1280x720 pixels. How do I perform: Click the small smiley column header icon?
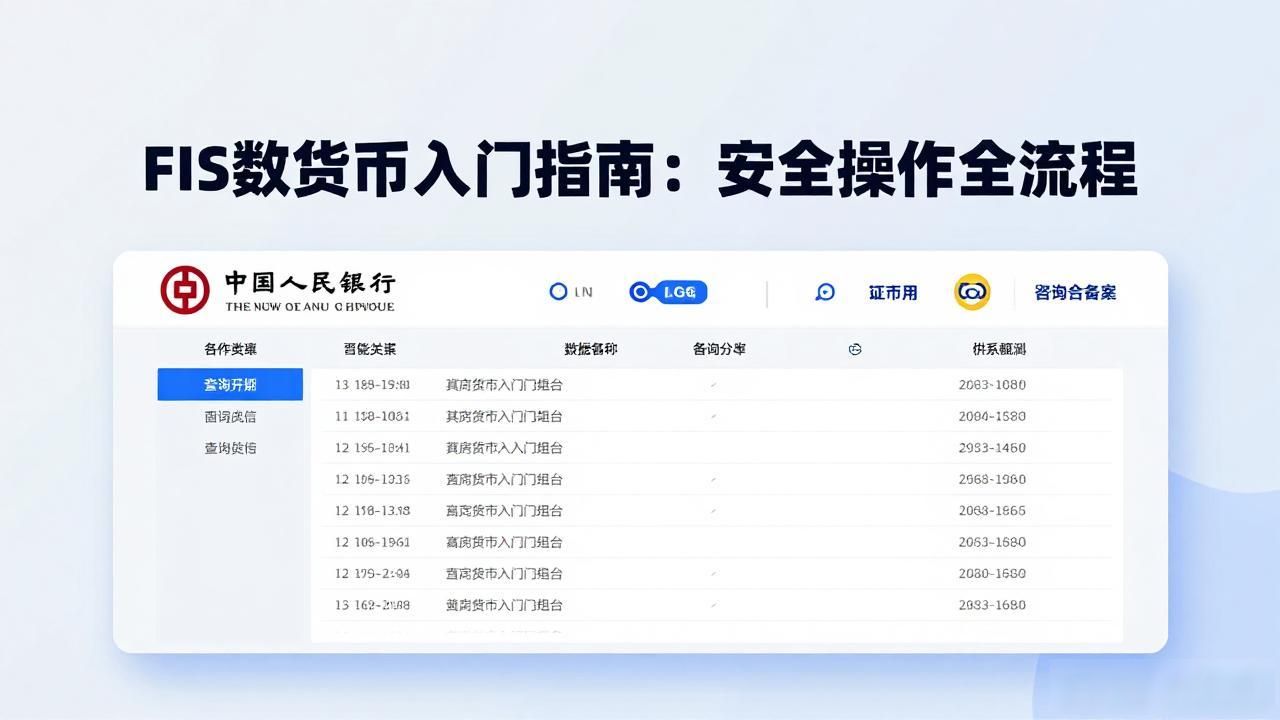coord(855,349)
